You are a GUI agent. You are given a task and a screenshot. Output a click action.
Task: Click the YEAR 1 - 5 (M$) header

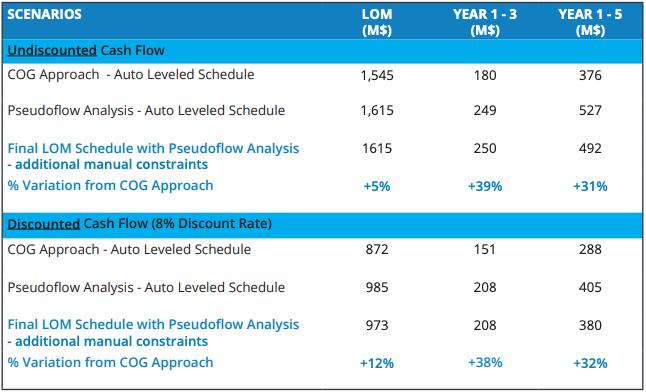pos(590,22)
